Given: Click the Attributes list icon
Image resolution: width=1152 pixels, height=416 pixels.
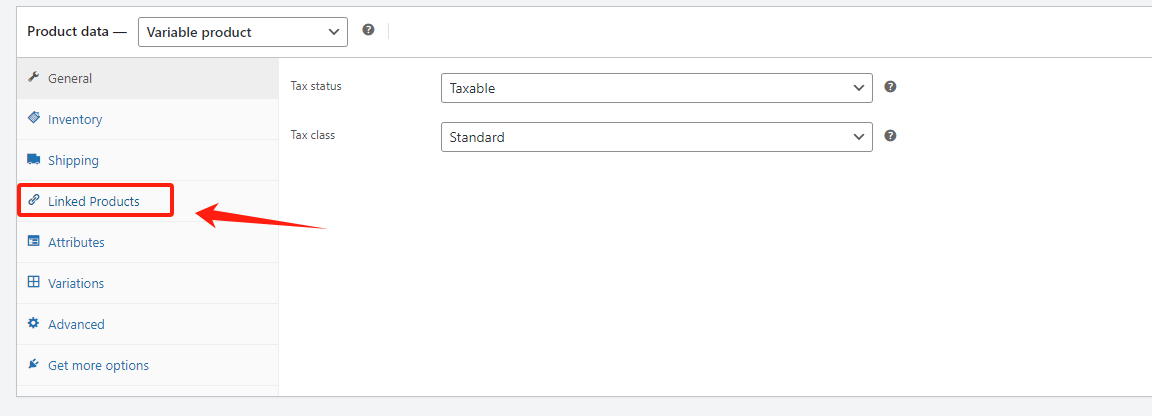Looking at the screenshot, I should (x=34, y=241).
